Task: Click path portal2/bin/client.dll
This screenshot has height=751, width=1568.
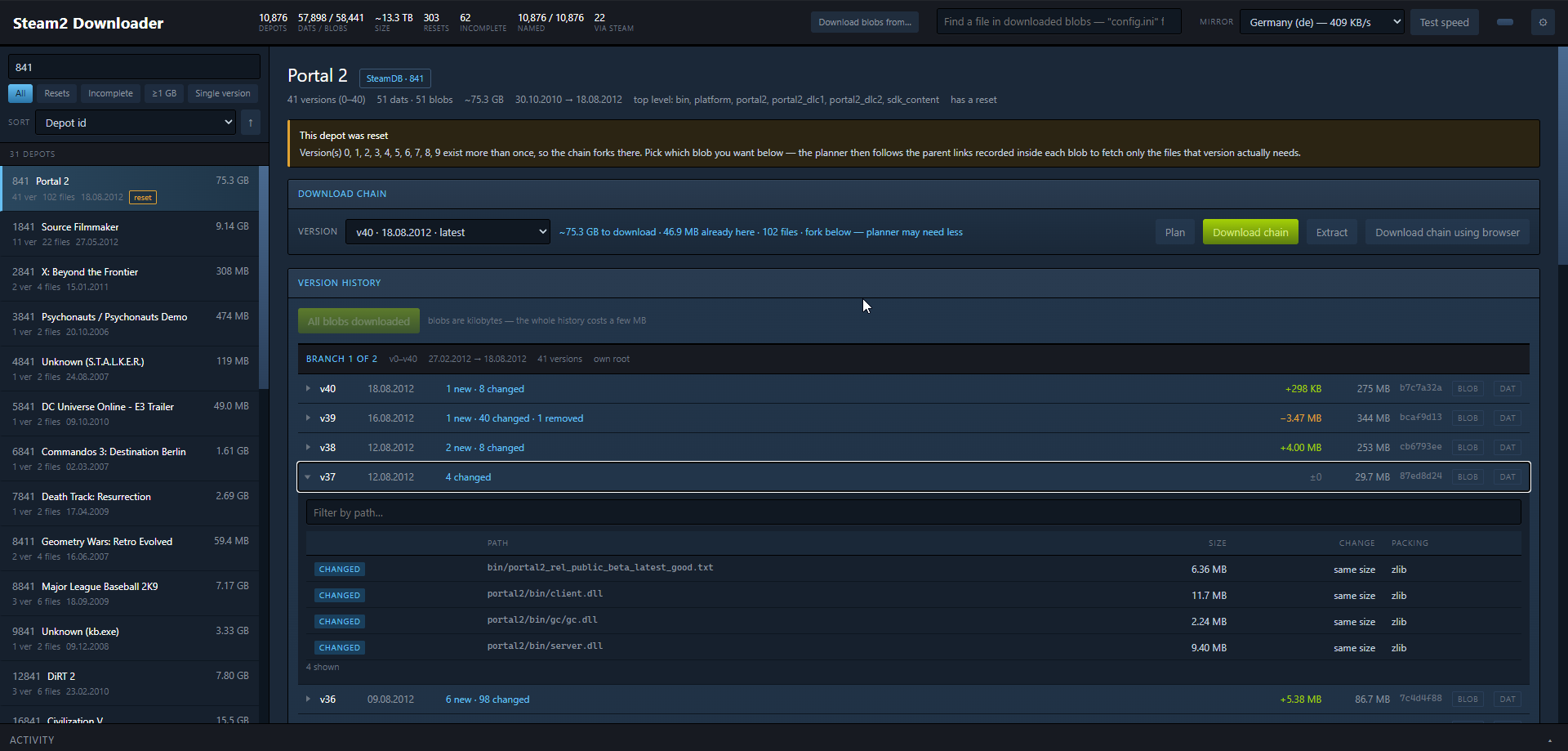Action: click(x=545, y=594)
